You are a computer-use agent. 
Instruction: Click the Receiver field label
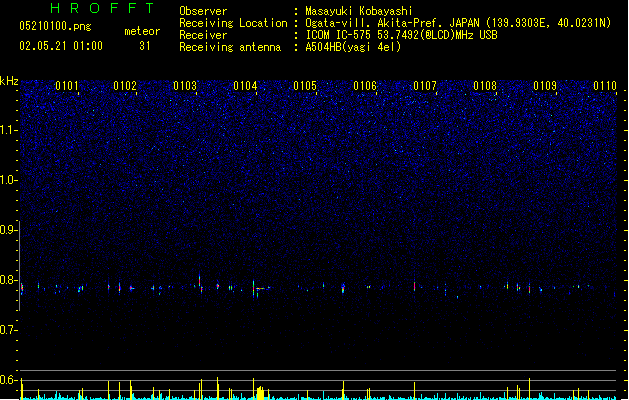203,35
